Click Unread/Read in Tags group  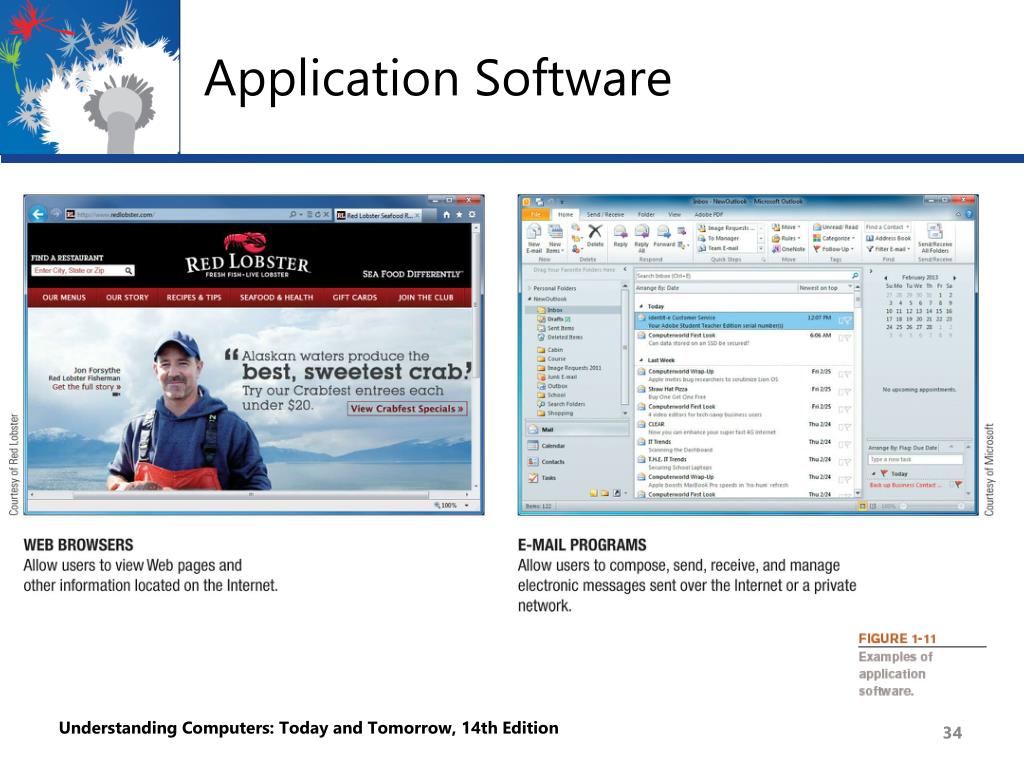pos(835,227)
